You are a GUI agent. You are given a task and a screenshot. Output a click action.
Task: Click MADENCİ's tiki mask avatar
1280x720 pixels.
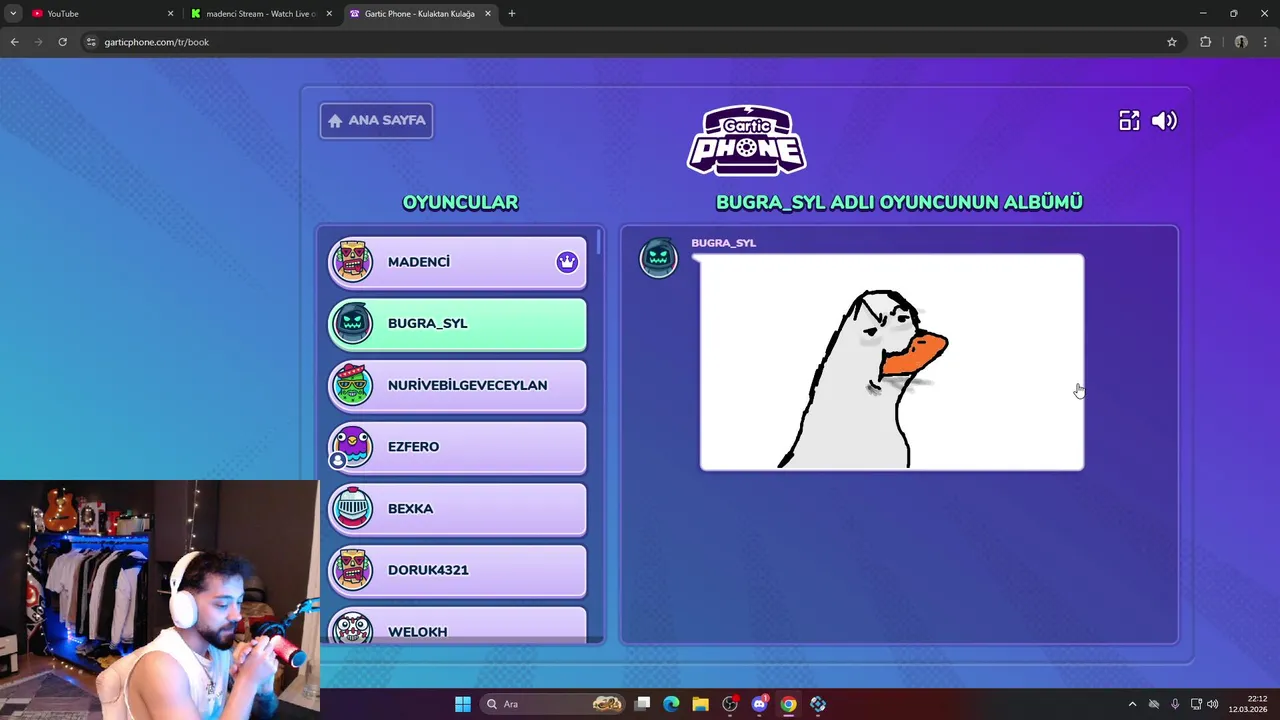pyautogui.click(x=352, y=261)
